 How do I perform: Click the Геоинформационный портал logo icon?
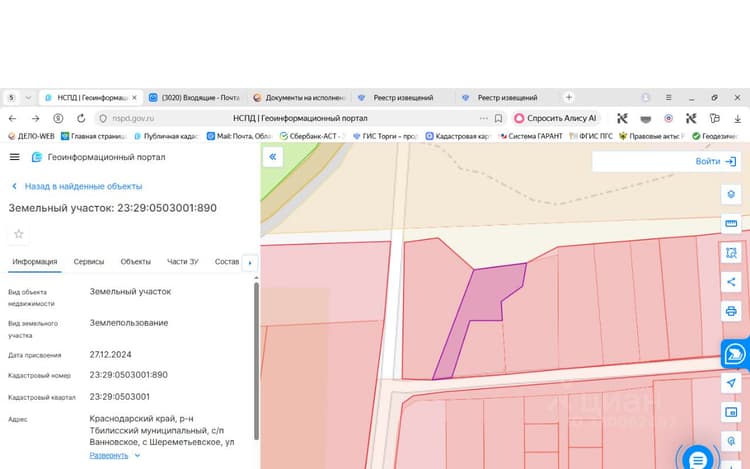point(36,157)
